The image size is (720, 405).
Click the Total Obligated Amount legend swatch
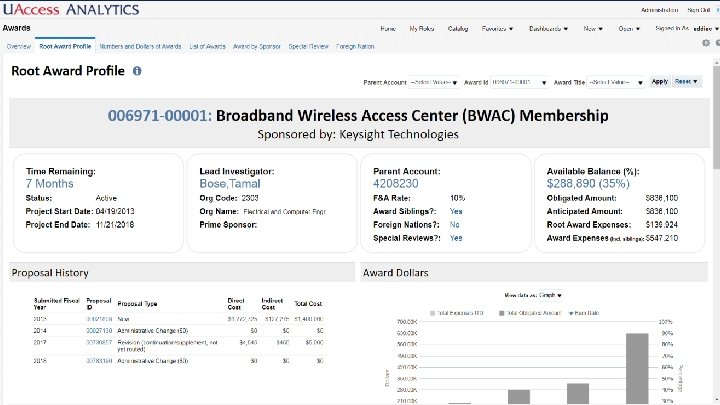pos(501,313)
